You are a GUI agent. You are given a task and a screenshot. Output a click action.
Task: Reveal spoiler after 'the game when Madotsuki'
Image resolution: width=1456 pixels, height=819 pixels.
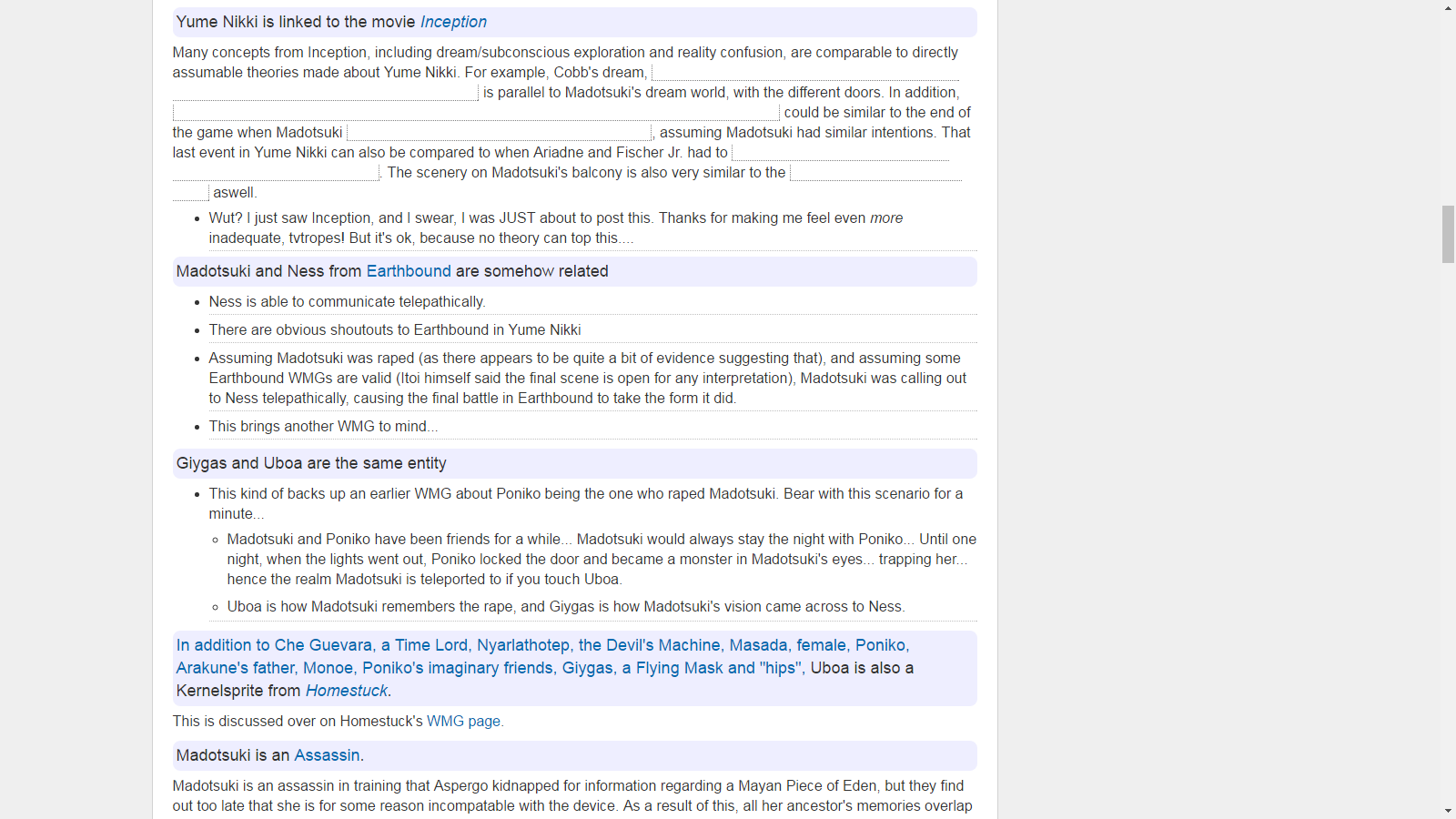pyautogui.click(x=499, y=133)
